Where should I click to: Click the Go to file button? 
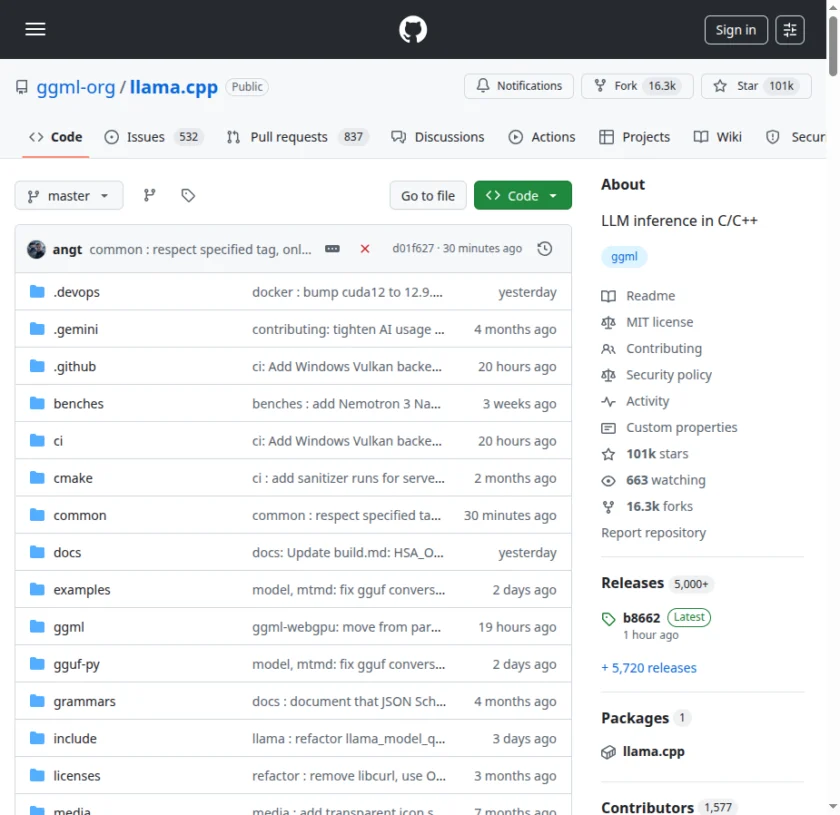click(x=428, y=196)
